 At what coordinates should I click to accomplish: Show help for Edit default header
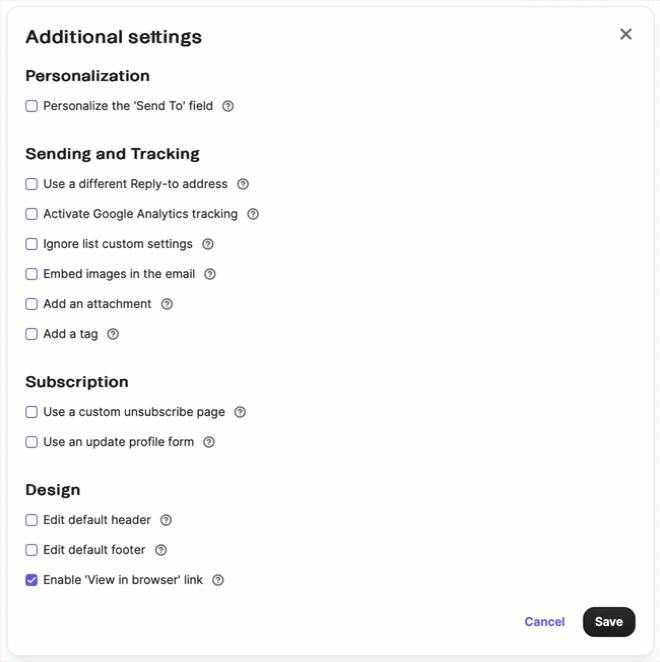coord(166,520)
